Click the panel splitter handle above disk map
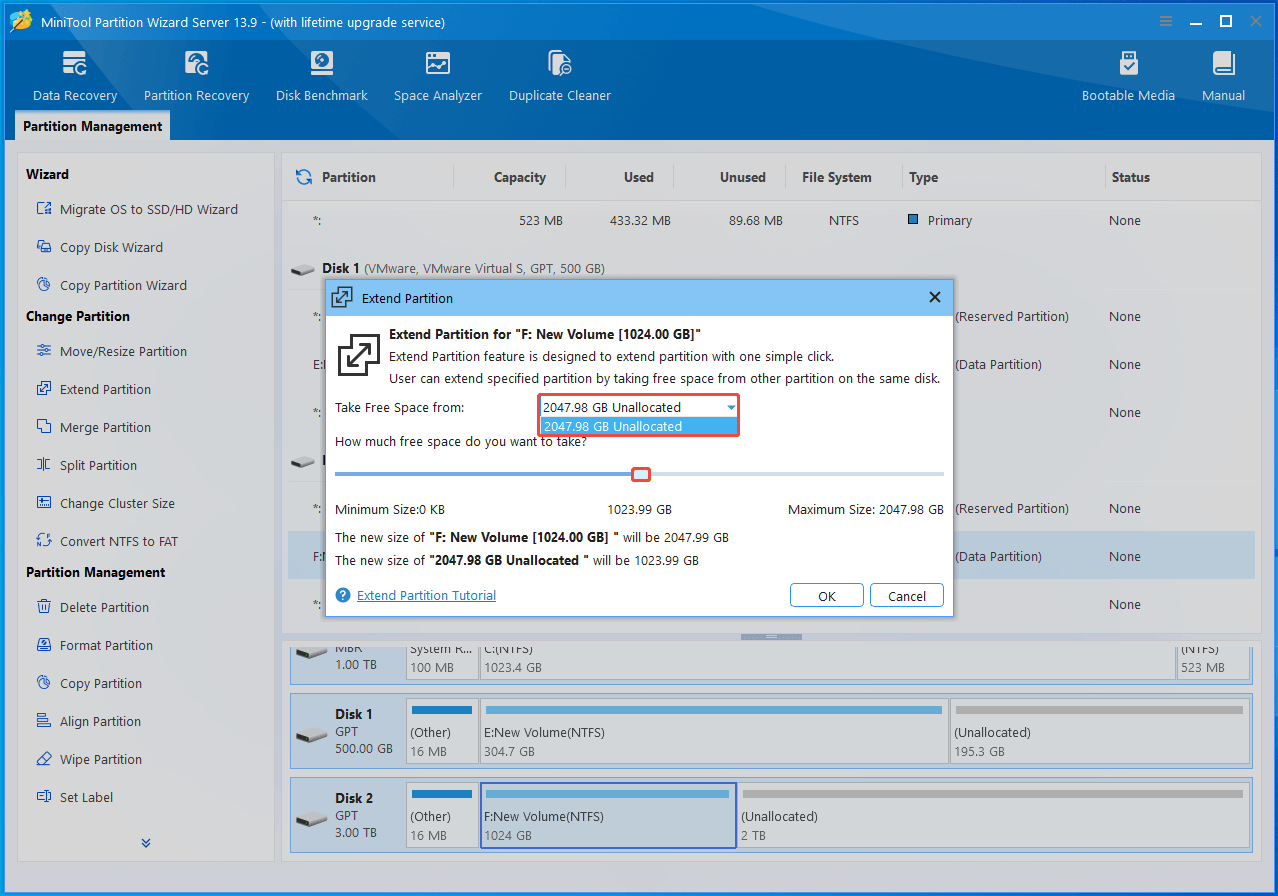The width and height of the screenshot is (1278, 896). 771,636
